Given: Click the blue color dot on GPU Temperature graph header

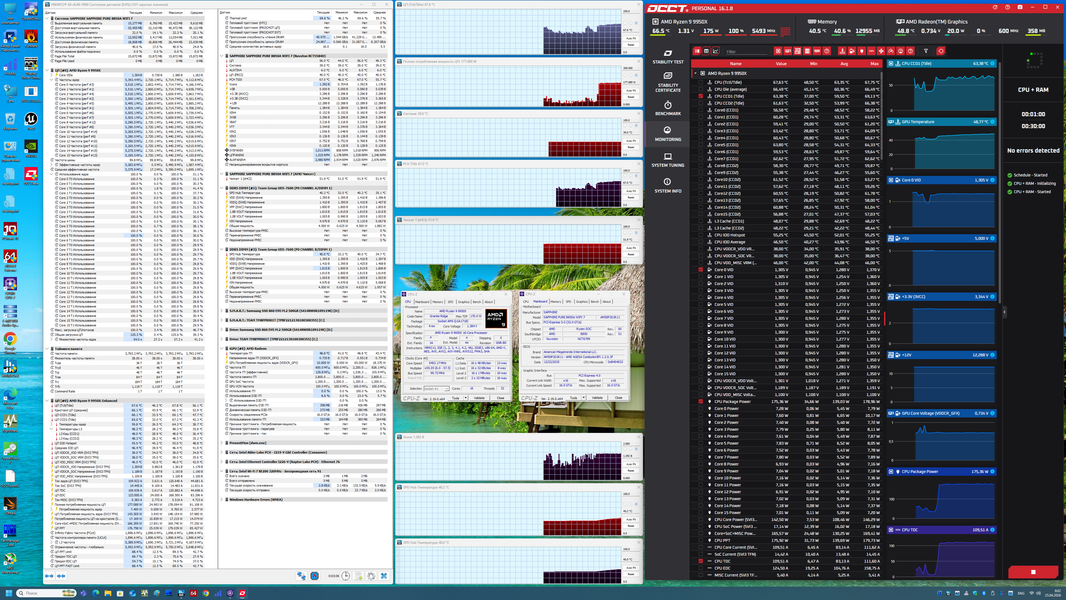Looking at the screenshot, I should [992, 122].
